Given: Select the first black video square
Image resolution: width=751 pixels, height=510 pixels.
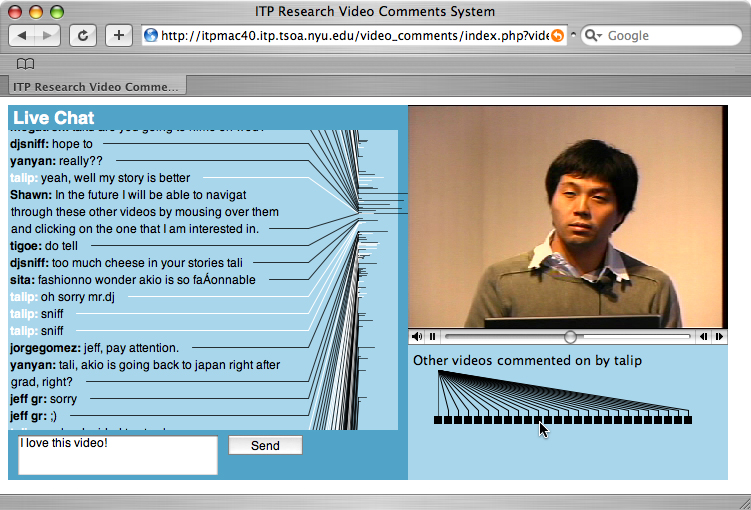Looking at the screenshot, I should coord(438,420).
